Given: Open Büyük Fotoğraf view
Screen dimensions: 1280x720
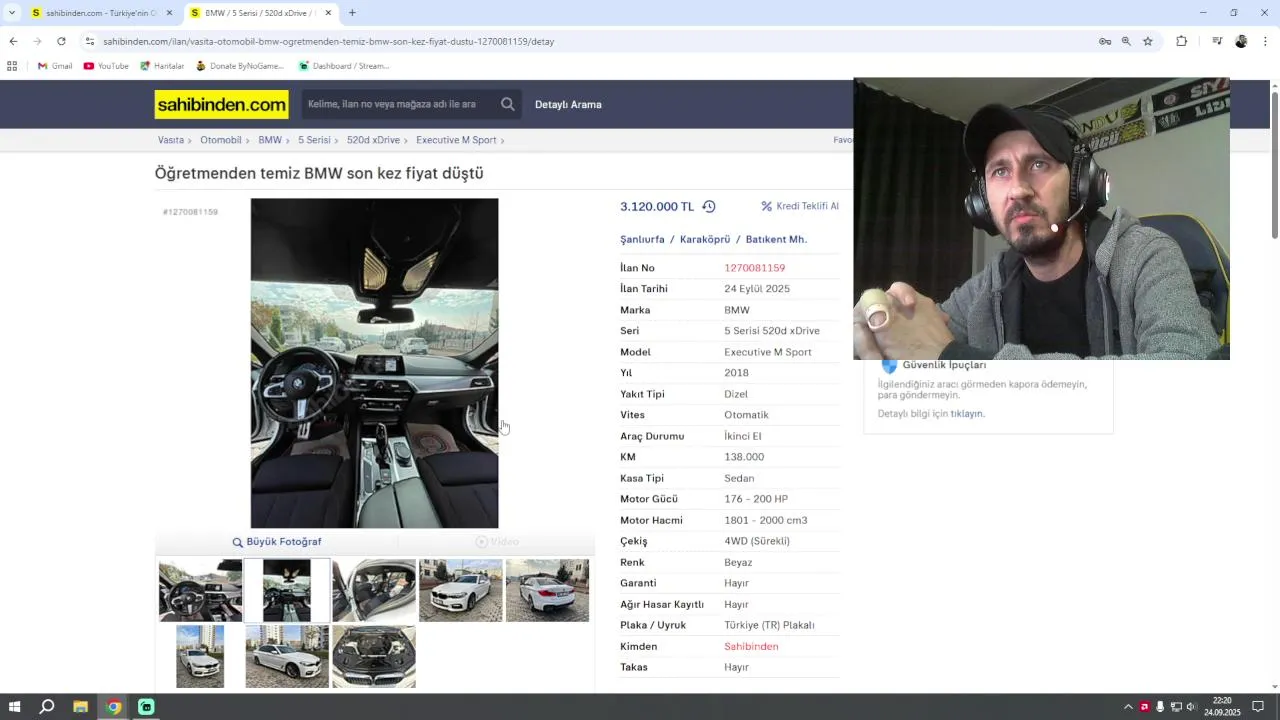Looking at the screenshot, I should 277,542.
